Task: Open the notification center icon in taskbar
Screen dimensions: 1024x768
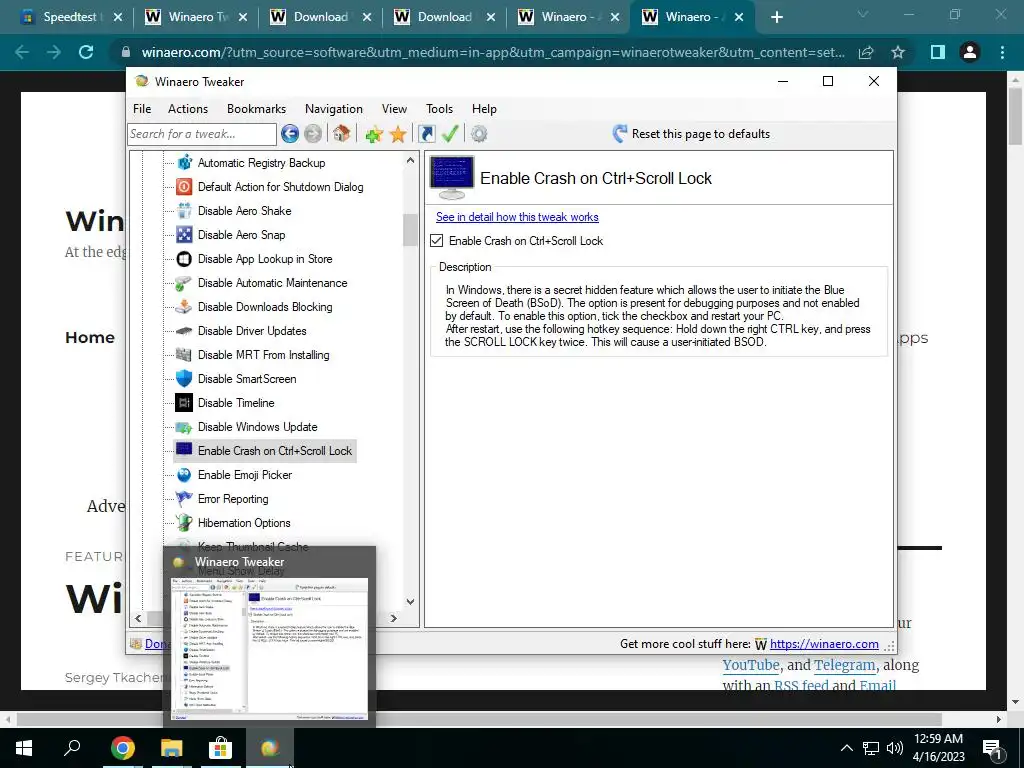Action: (x=992, y=748)
